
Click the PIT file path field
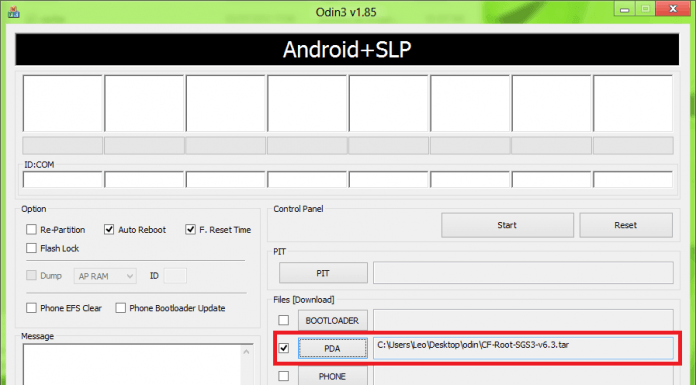(x=523, y=273)
